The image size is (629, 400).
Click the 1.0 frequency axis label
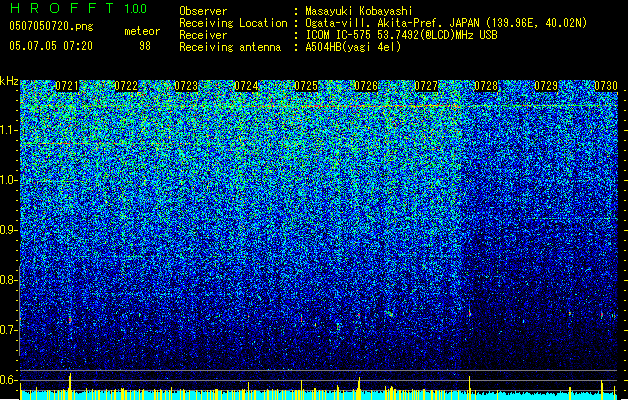point(9,180)
